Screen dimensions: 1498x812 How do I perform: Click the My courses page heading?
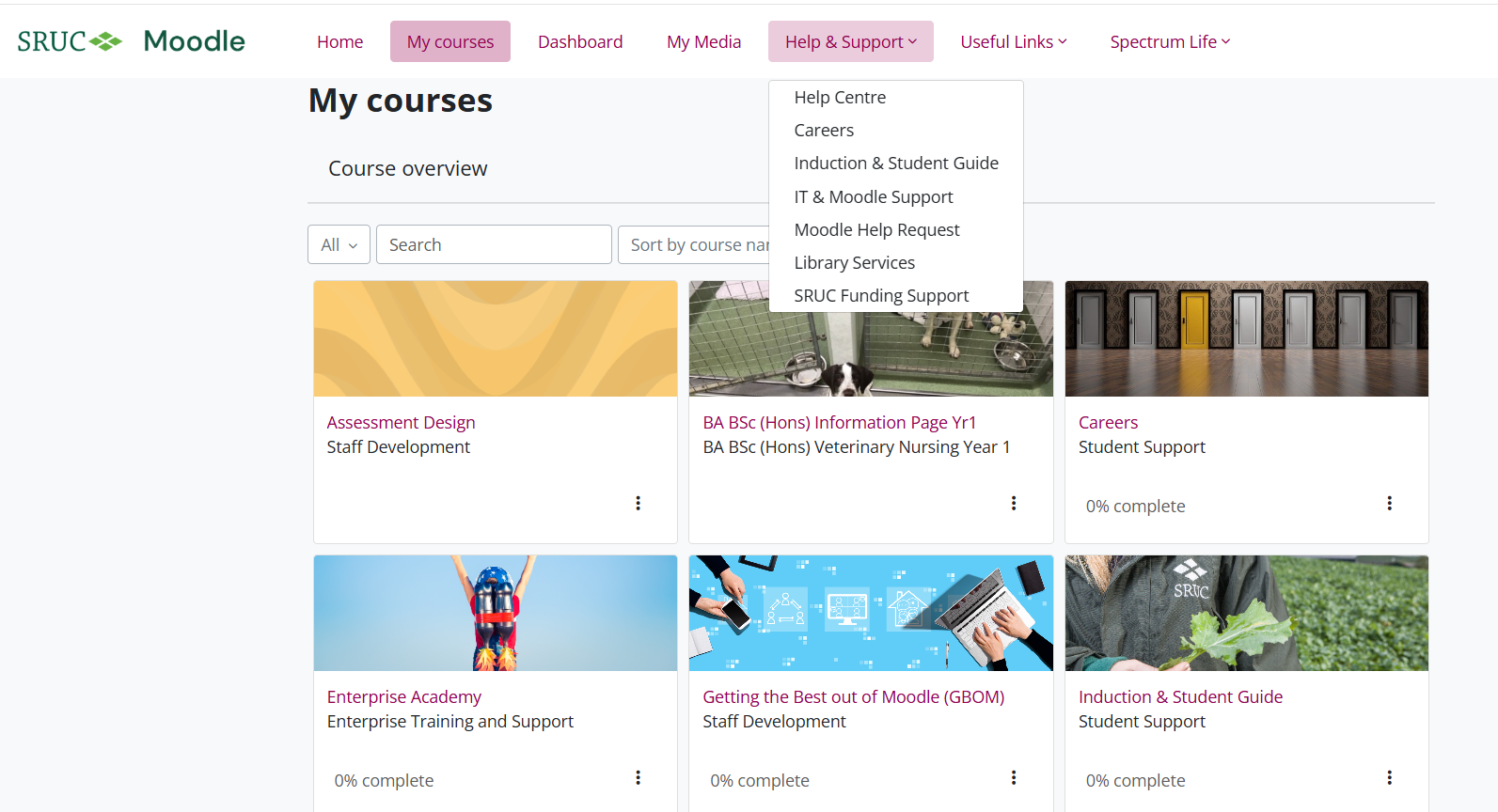coord(401,101)
